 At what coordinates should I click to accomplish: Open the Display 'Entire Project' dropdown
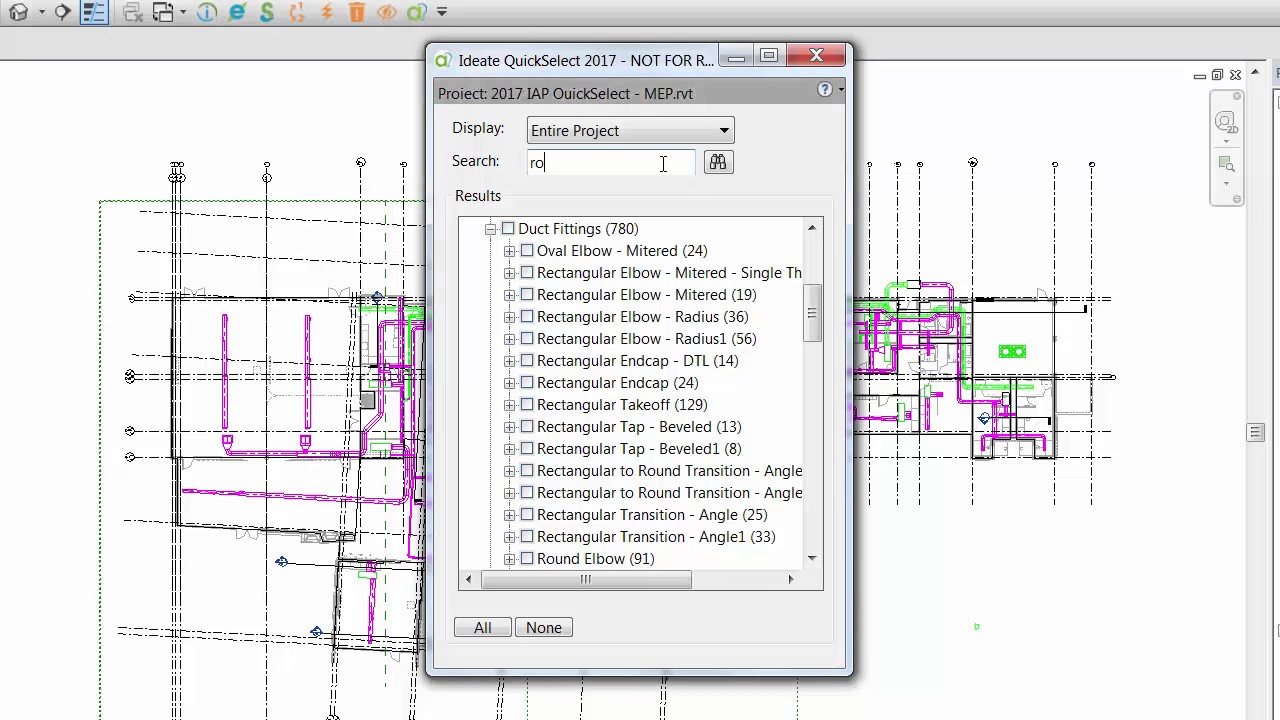click(x=630, y=130)
